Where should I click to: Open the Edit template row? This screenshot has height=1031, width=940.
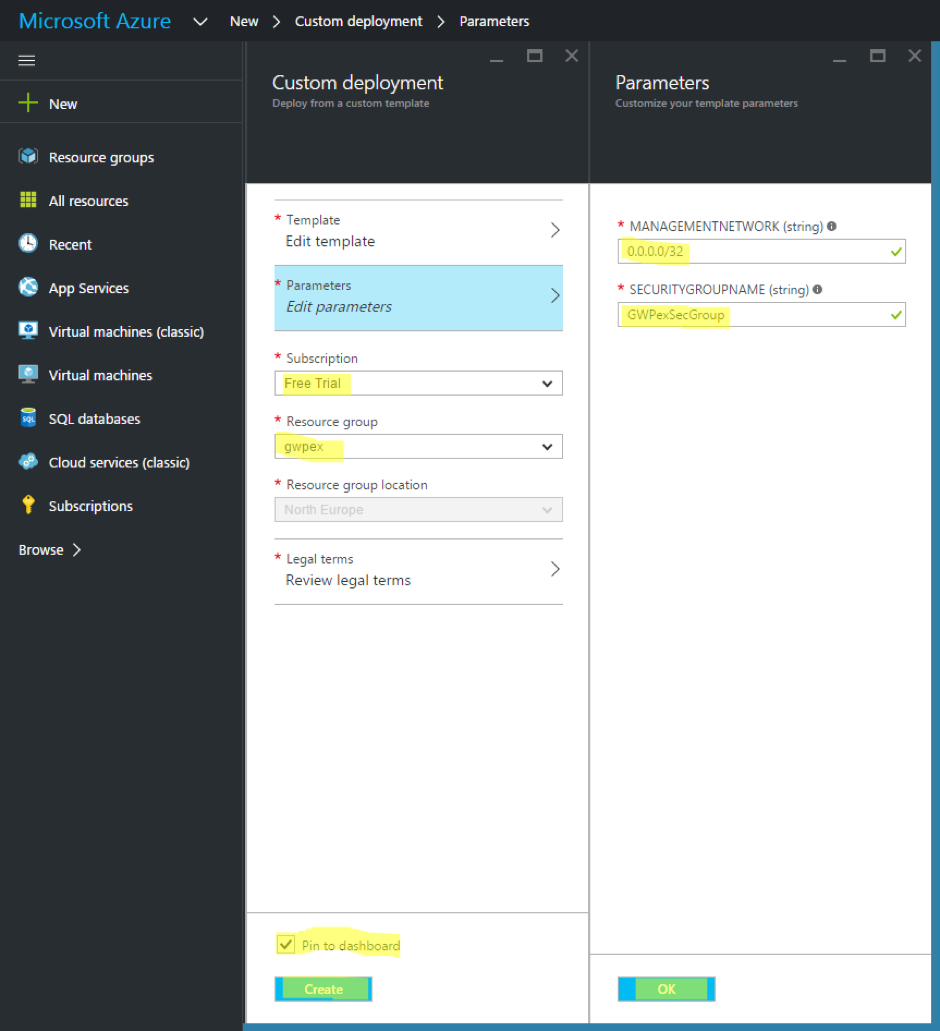click(x=418, y=231)
